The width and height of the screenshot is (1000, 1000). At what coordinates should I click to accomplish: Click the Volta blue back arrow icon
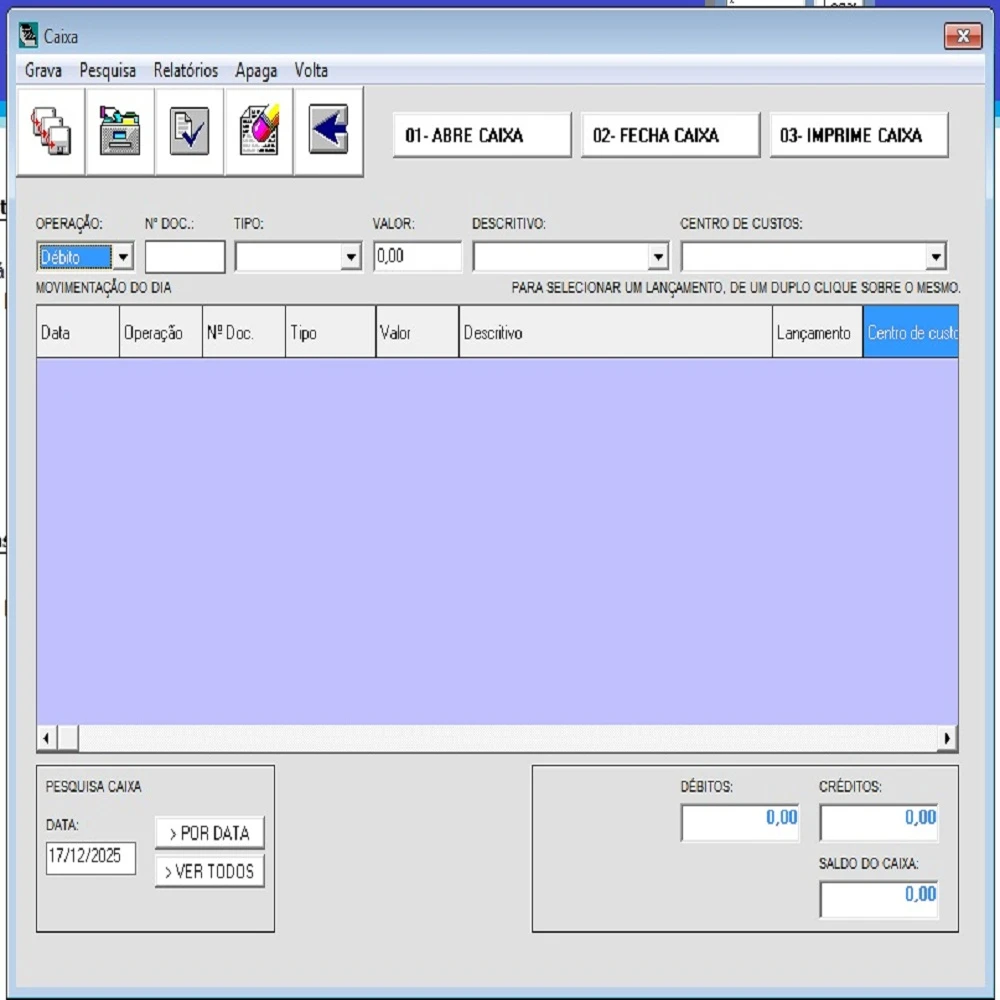pos(328,132)
